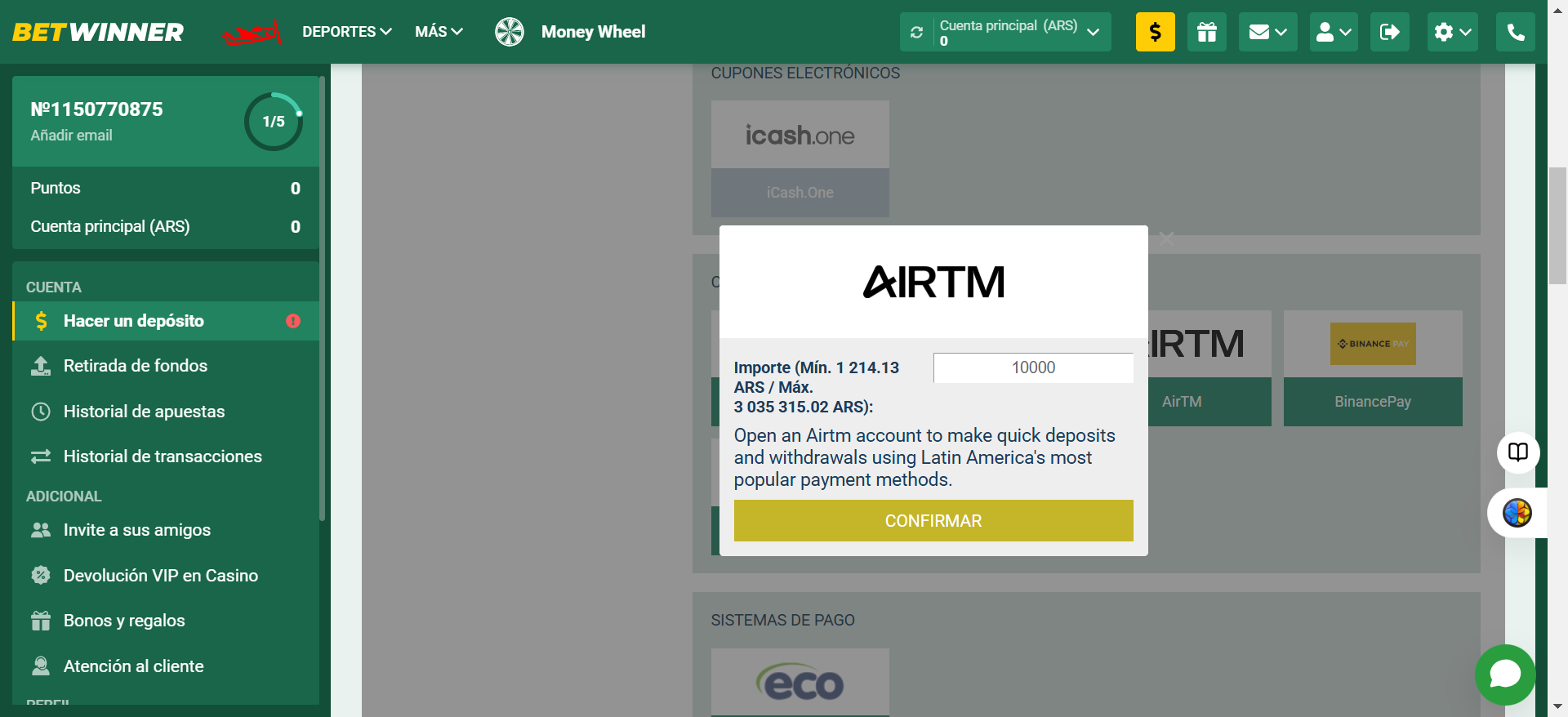Click the CONFIRMAR button
The image size is (1568, 717).
tap(933, 521)
